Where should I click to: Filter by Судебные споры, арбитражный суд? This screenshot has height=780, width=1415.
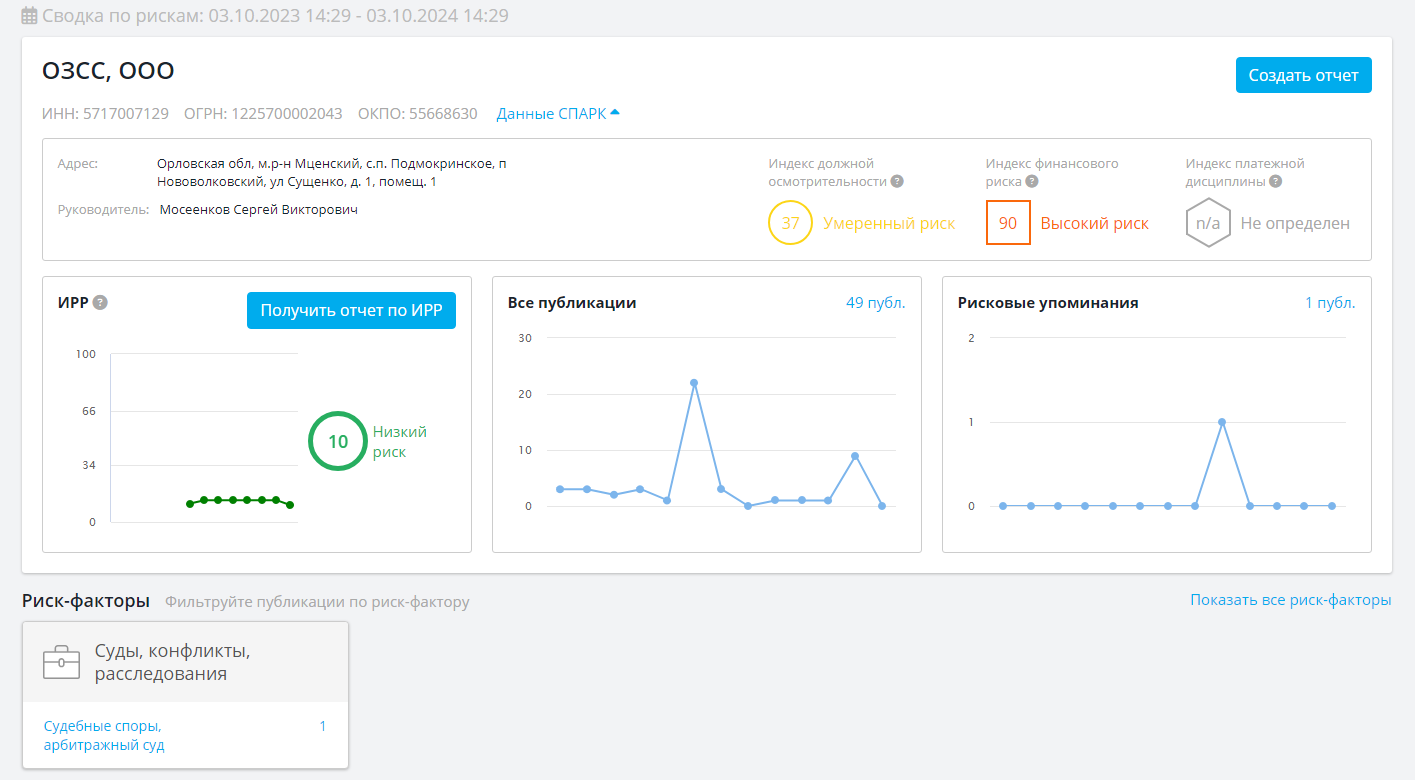[103, 735]
